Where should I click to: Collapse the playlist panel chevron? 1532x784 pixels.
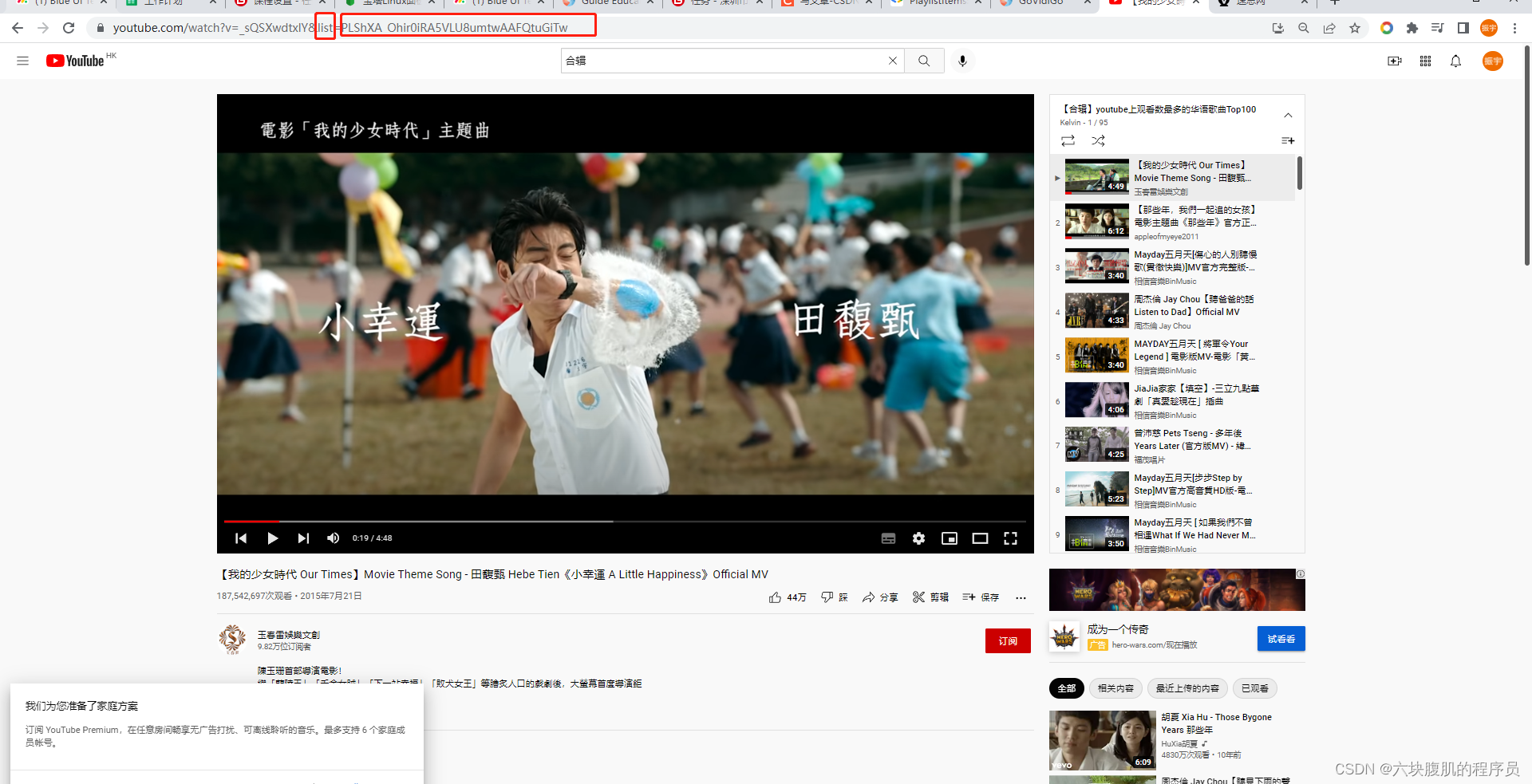coord(1288,116)
